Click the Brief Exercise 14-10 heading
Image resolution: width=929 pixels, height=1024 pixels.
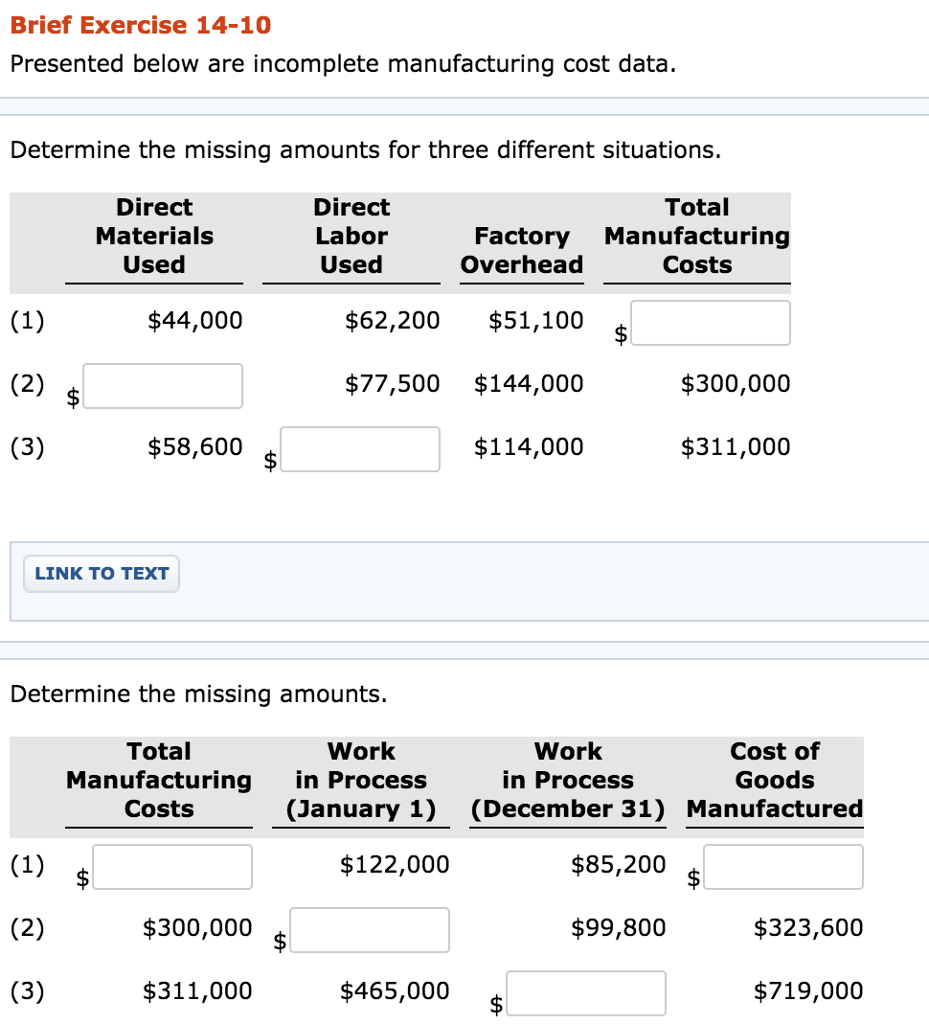140,25
